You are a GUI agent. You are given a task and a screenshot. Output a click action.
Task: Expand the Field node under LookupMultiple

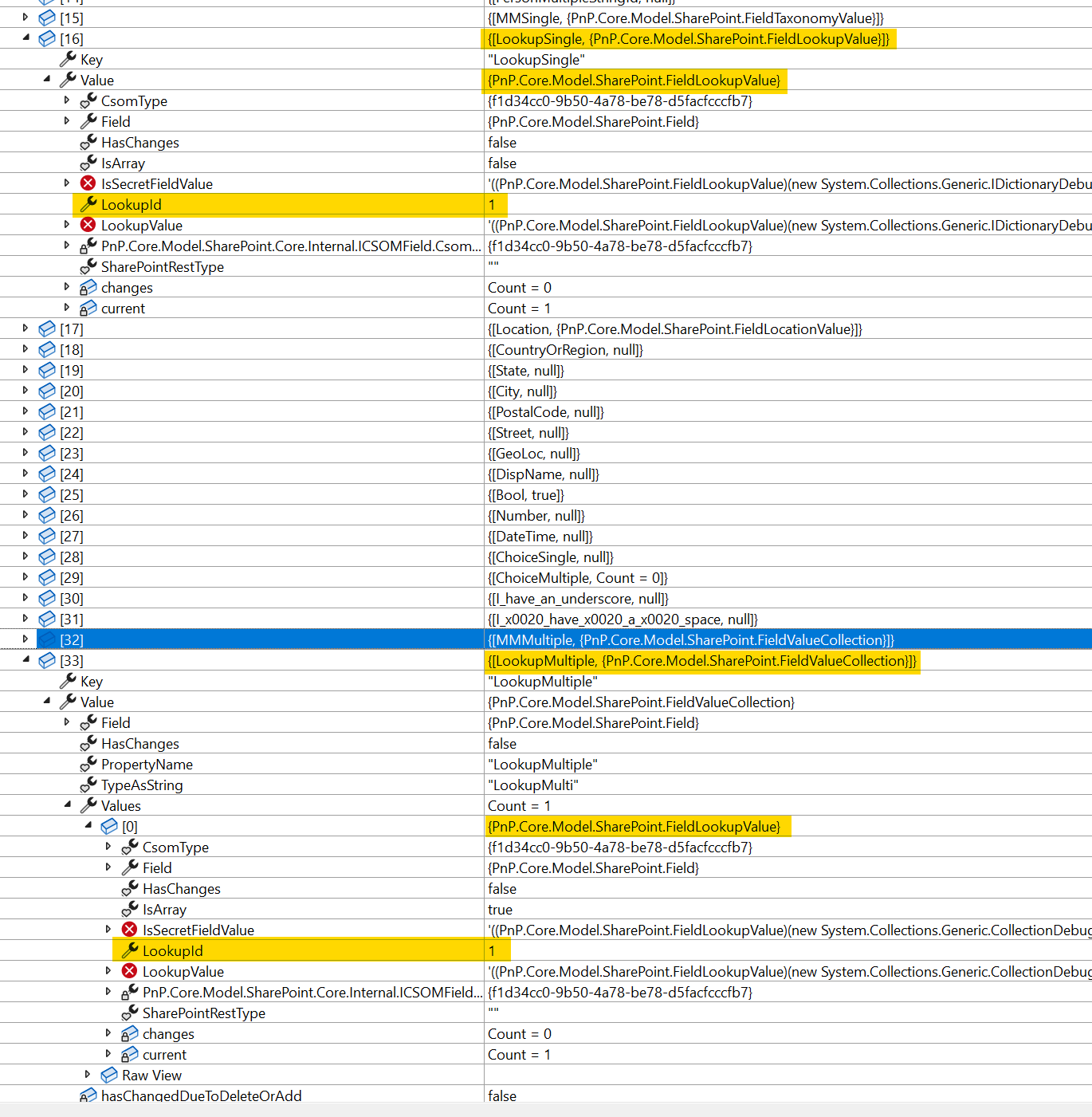pyautogui.click(x=67, y=722)
